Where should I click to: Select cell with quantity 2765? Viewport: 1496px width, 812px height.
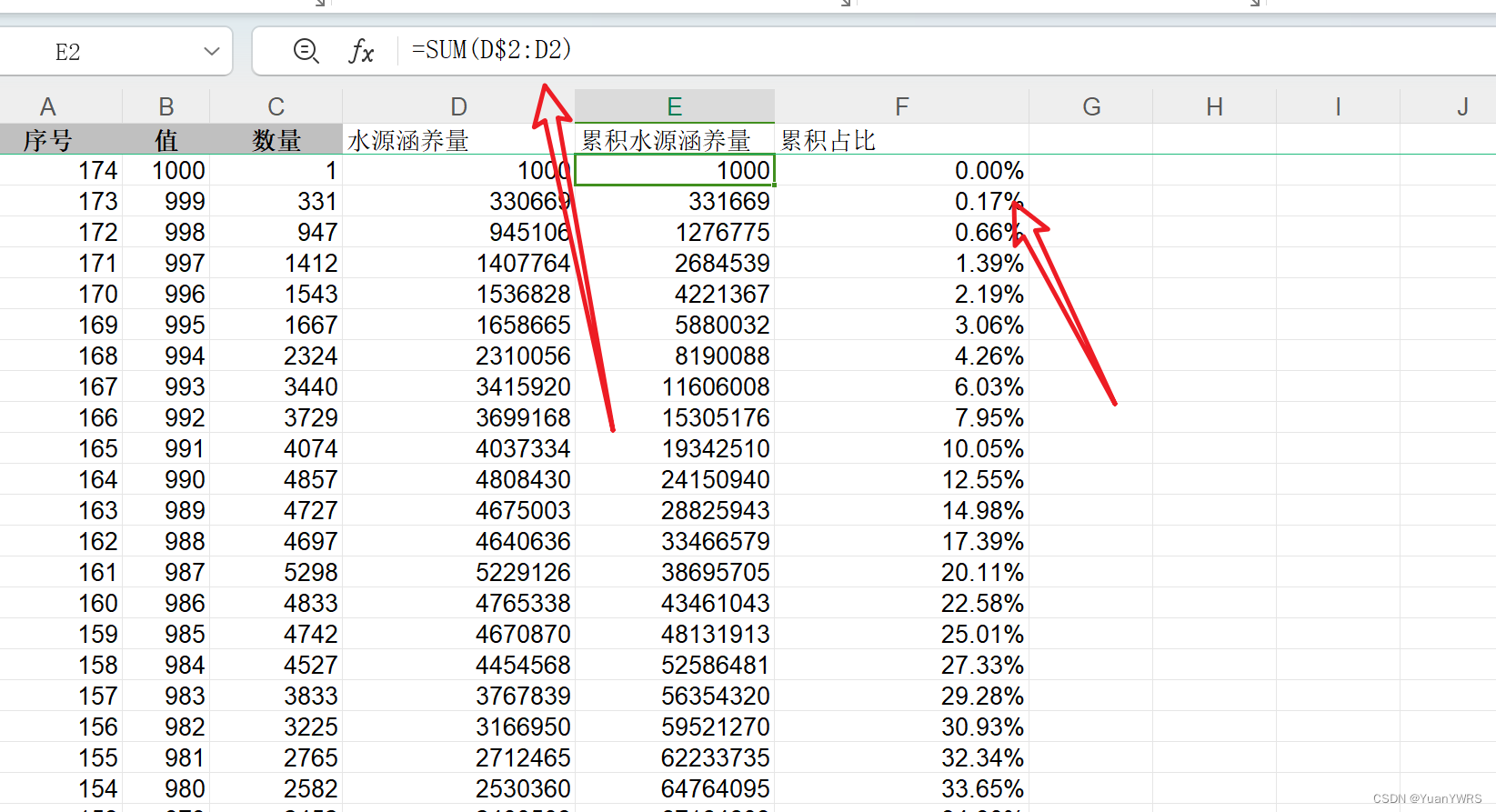click(276, 757)
